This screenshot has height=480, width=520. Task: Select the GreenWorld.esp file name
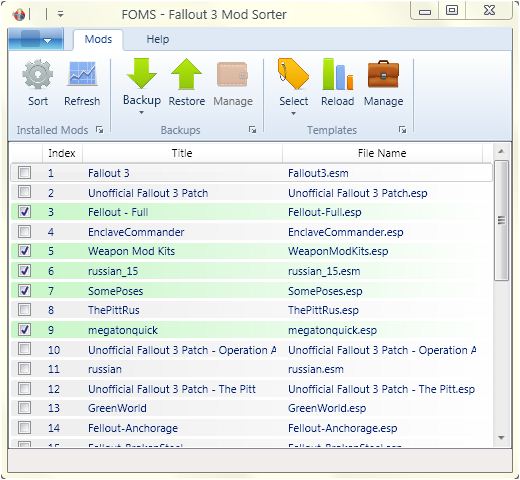pyautogui.click(x=327, y=408)
